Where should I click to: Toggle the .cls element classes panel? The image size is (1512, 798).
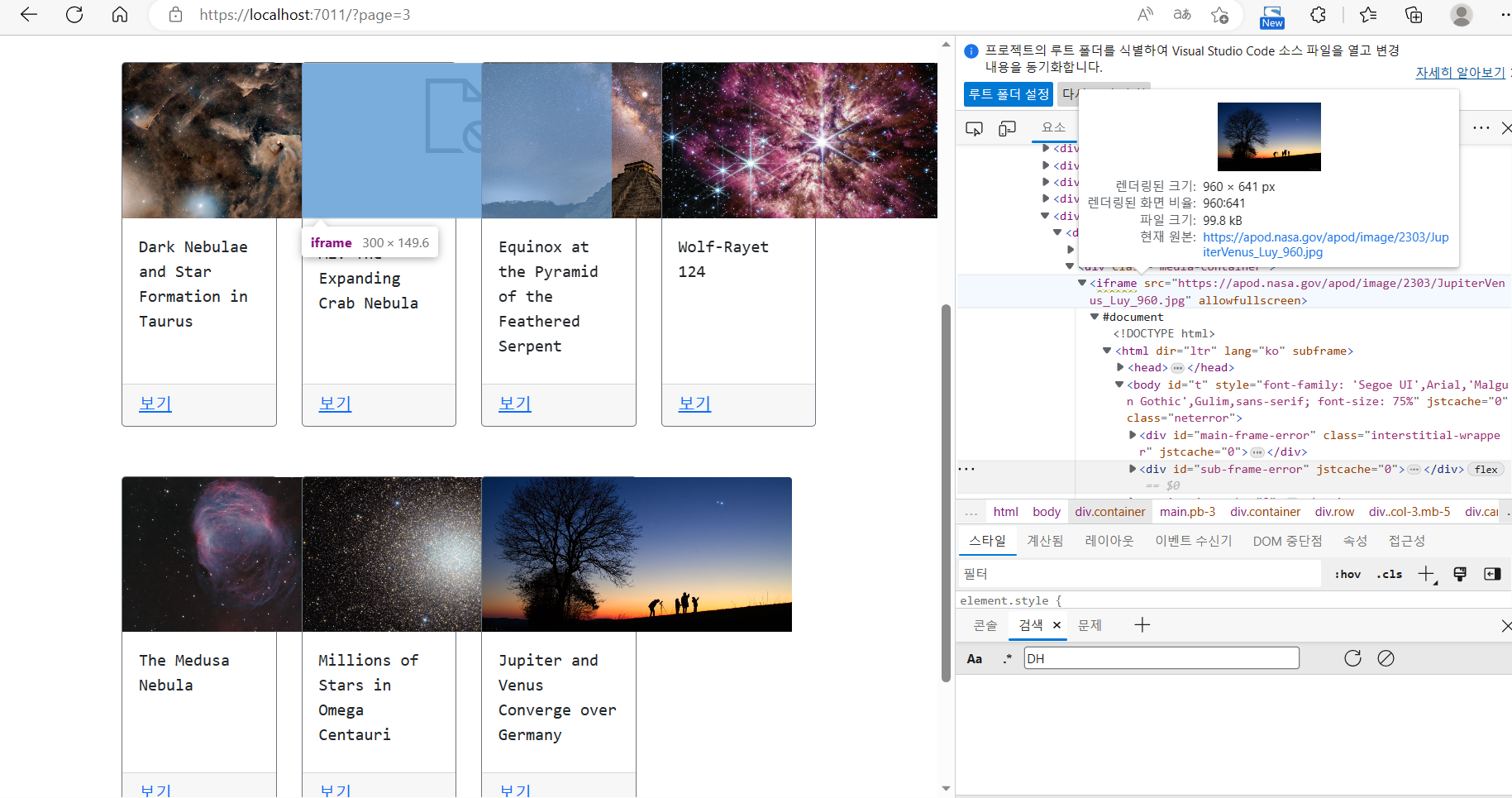pyautogui.click(x=1390, y=574)
